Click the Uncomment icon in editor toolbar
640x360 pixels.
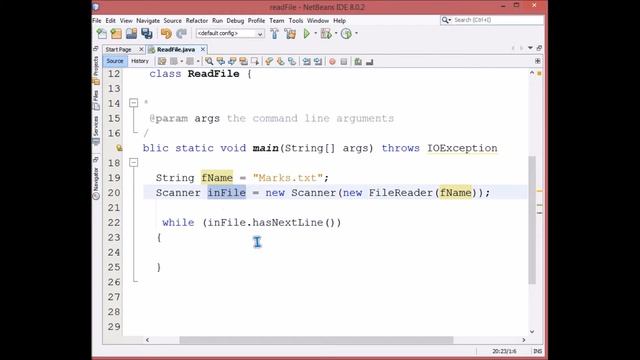pos(369,62)
